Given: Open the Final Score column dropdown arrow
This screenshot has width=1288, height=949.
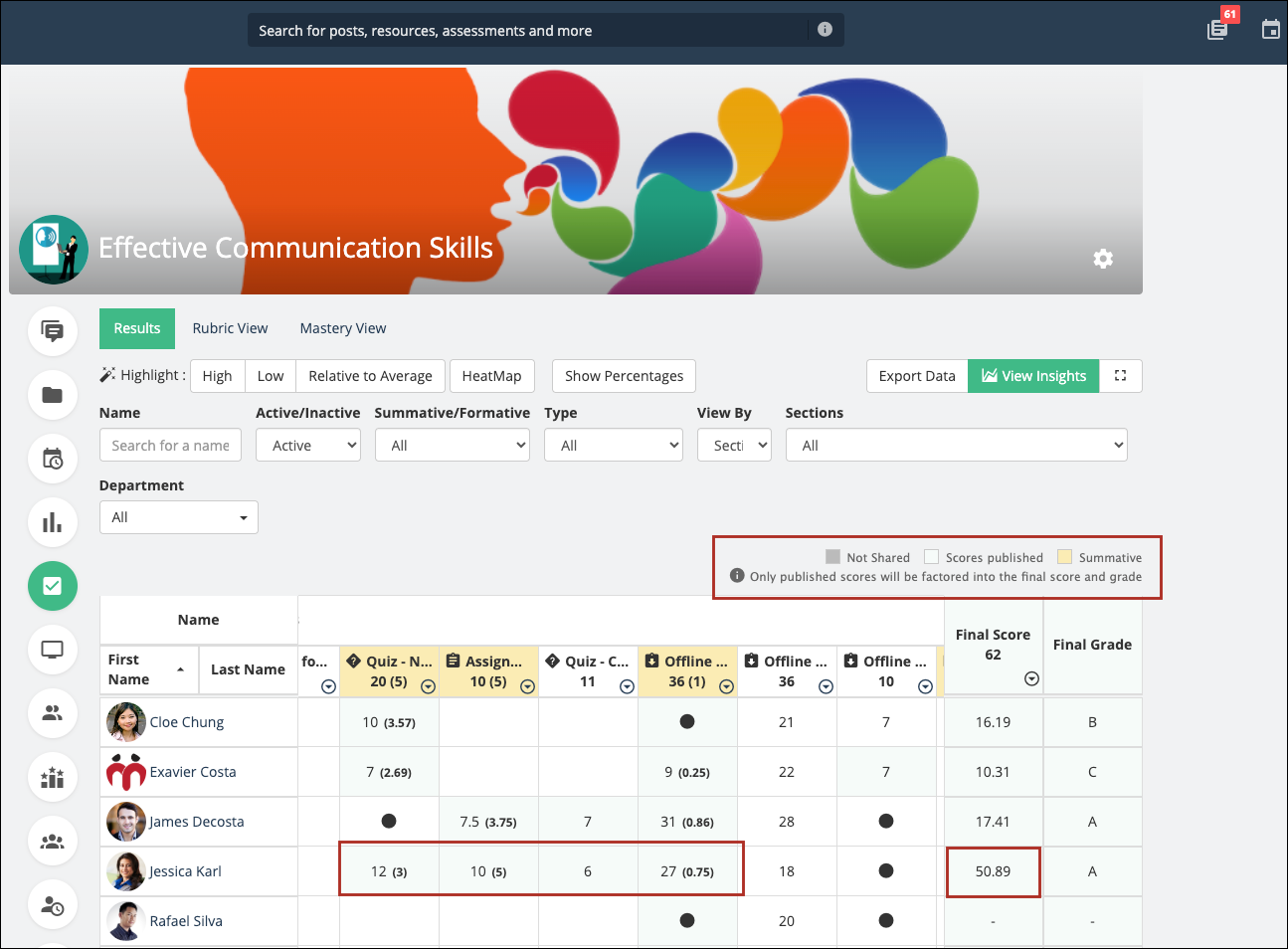Looking at the screenshot, I should 1031,678.
